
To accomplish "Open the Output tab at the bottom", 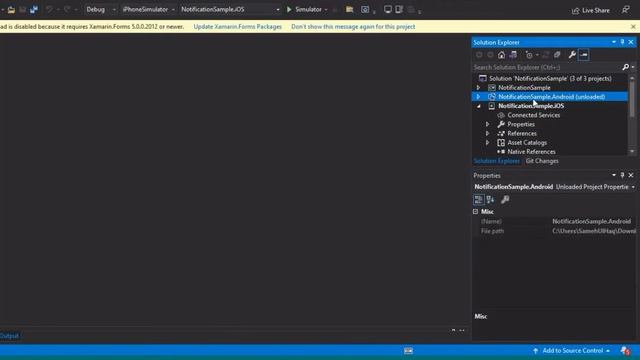I will point(9,336).
